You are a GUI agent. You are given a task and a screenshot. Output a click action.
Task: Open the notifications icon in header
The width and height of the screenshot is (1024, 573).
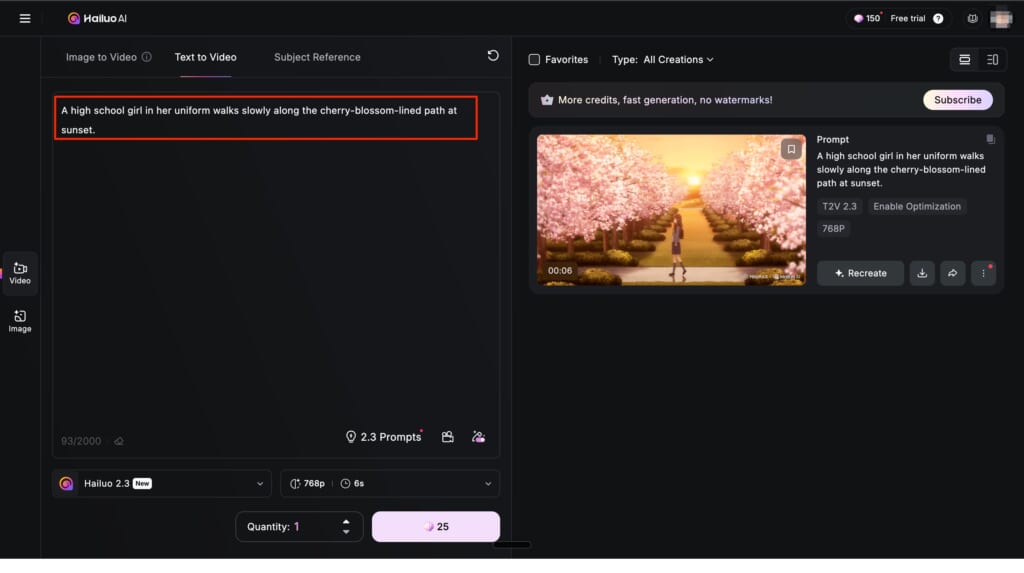point(972,18)
